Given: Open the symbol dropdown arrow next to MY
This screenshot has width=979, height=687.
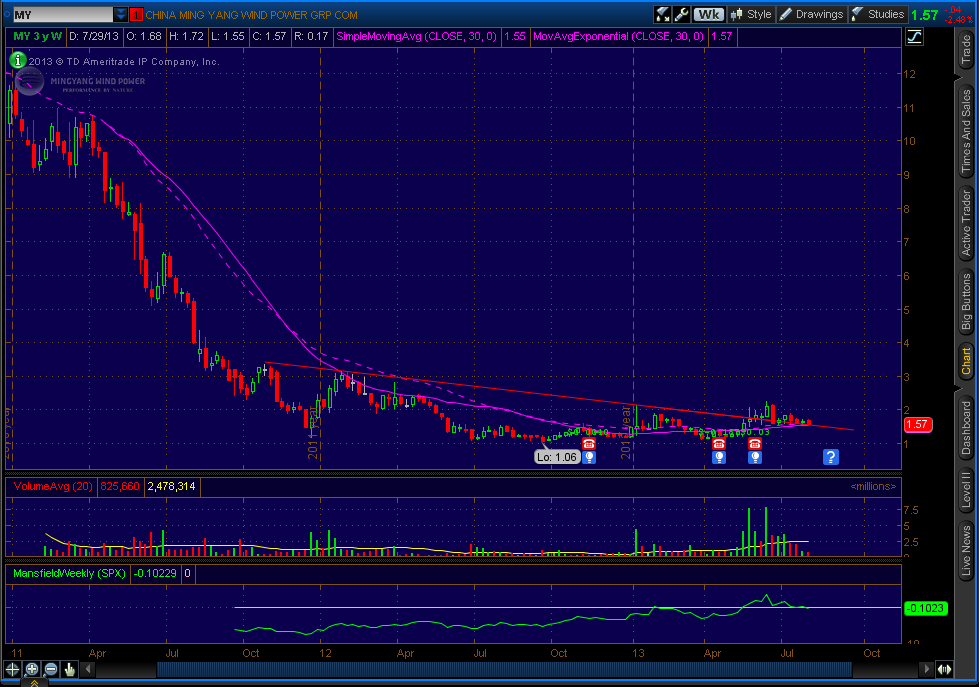Looking at the screenshot, I should tap(121, 15).
